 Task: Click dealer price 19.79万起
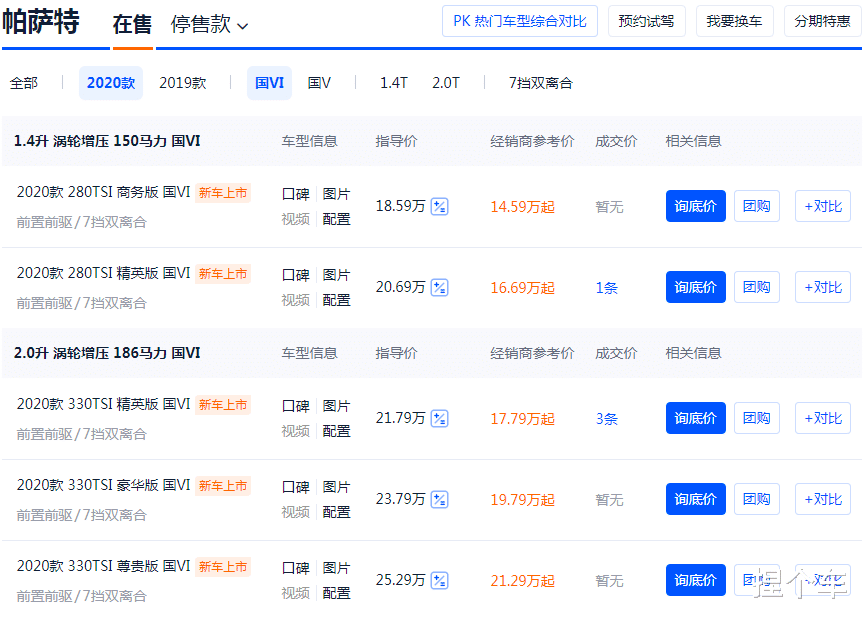coord(522,500)
